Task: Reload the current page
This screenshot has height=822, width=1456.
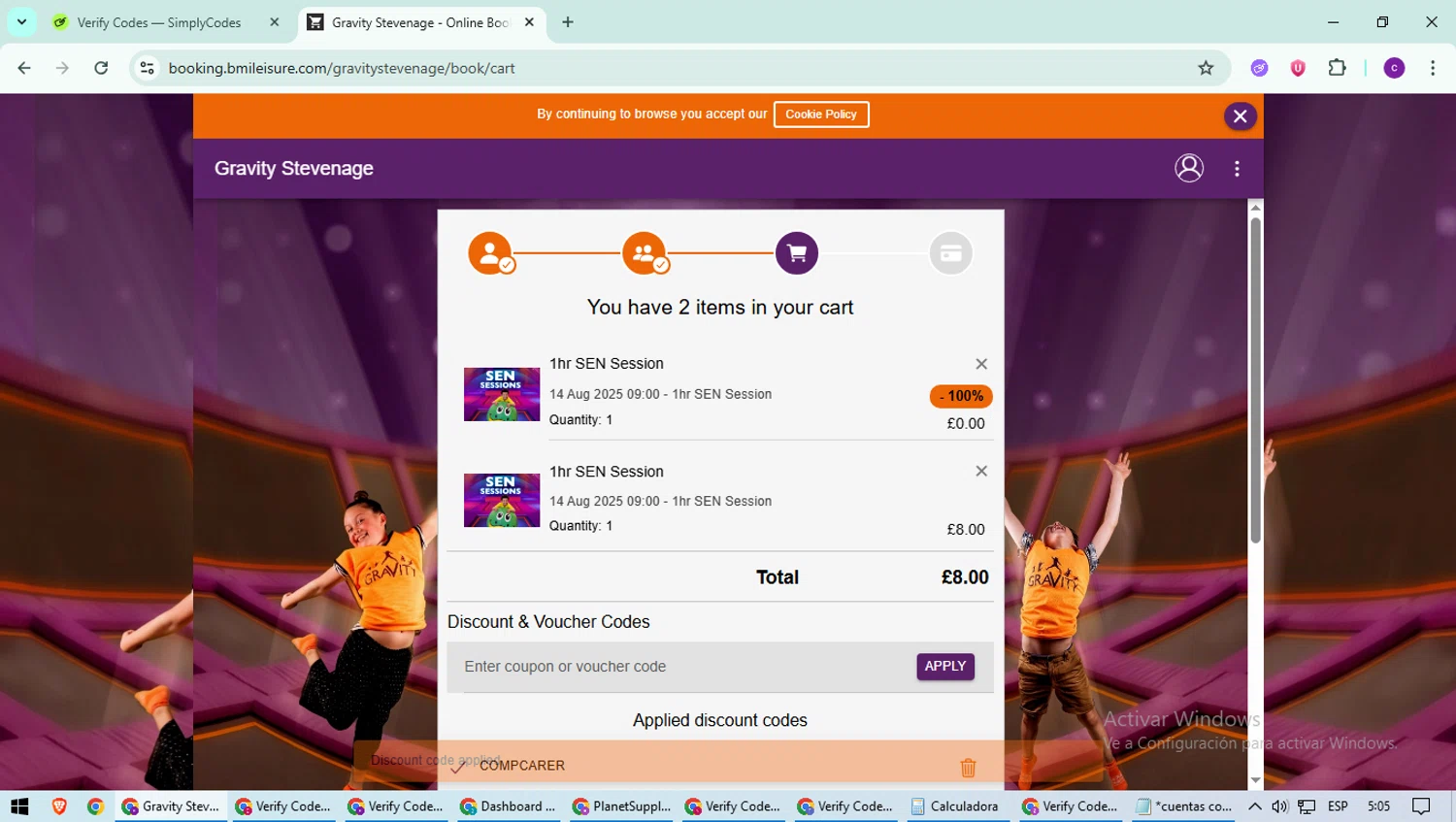Action: point(101,68)
